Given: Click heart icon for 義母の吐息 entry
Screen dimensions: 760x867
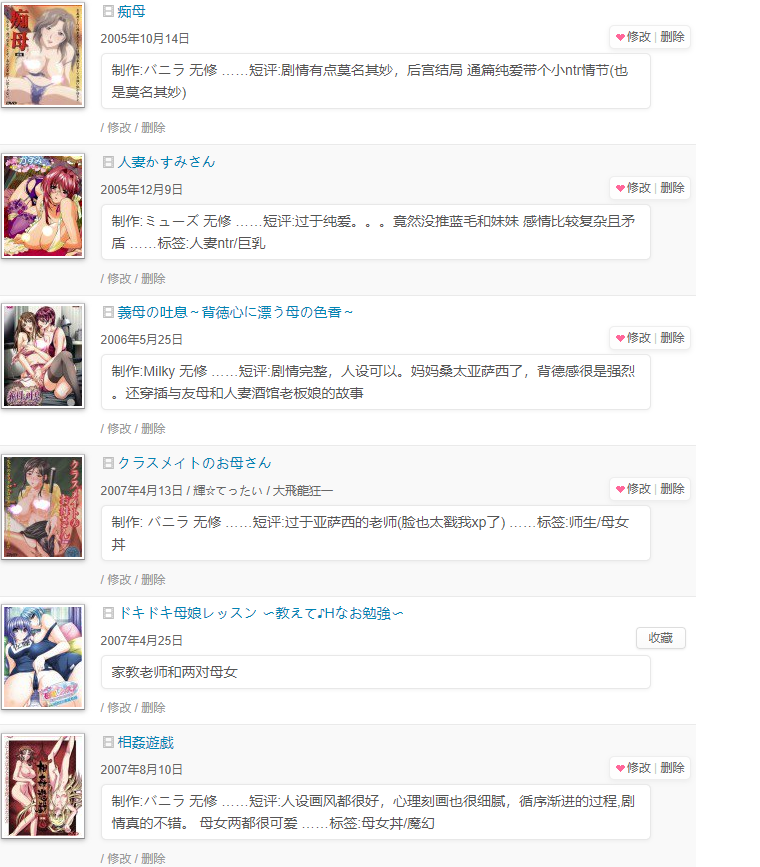Looking at the screenshot, I should tap(620, 338).
